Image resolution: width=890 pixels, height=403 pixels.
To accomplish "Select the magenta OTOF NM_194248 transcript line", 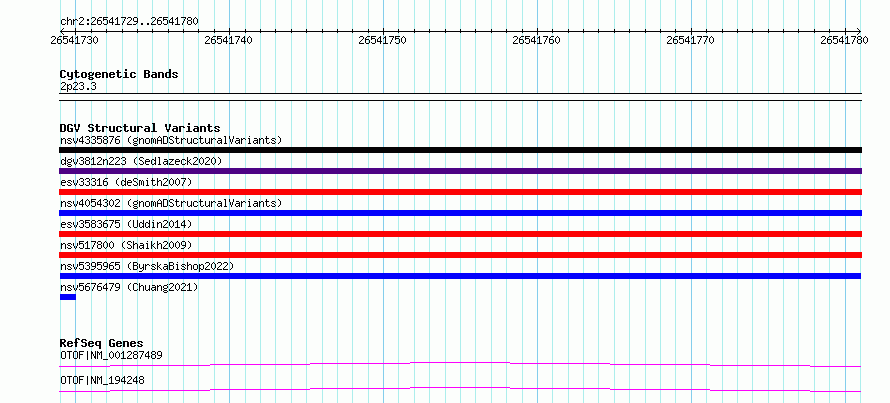I will 460,389.
